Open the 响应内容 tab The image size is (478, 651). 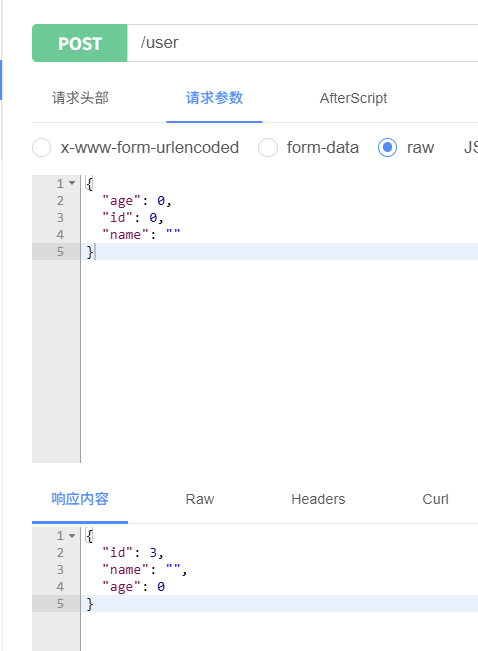80,499
